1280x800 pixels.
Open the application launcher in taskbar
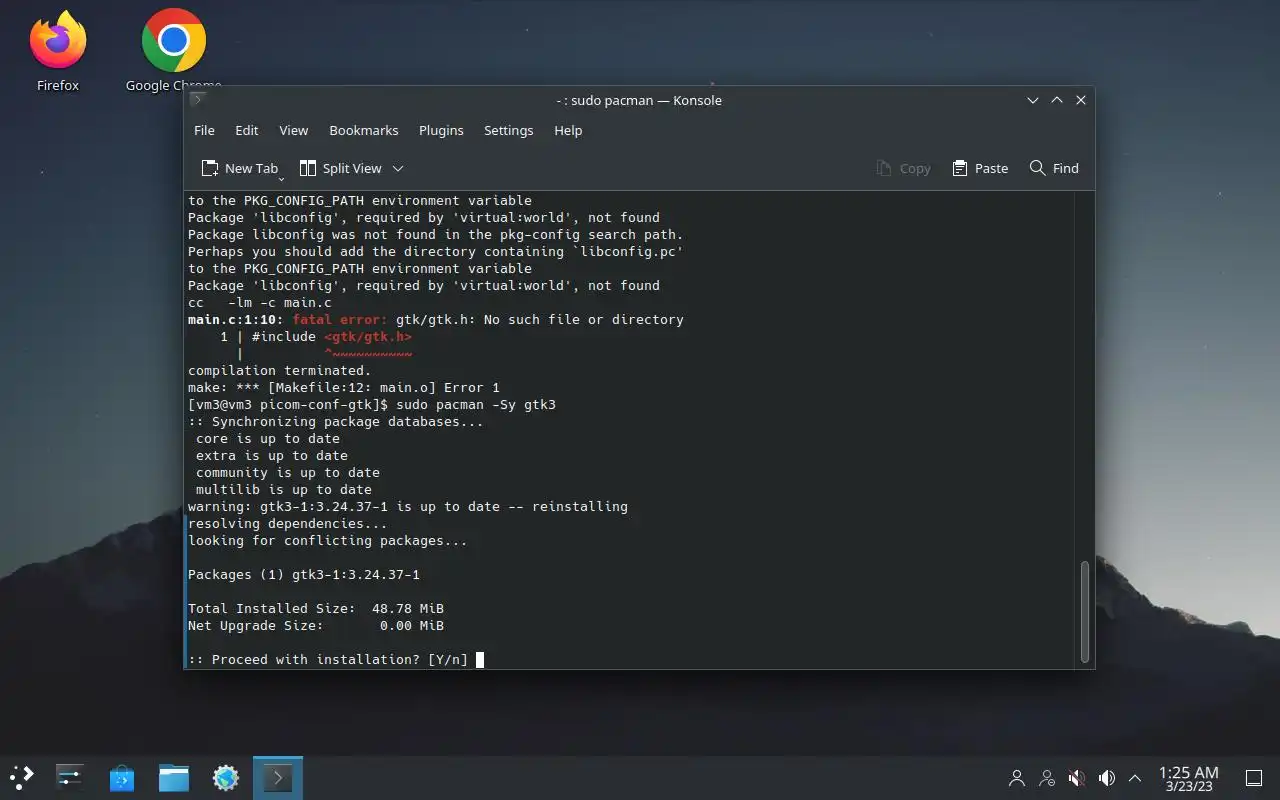(22, 777)
